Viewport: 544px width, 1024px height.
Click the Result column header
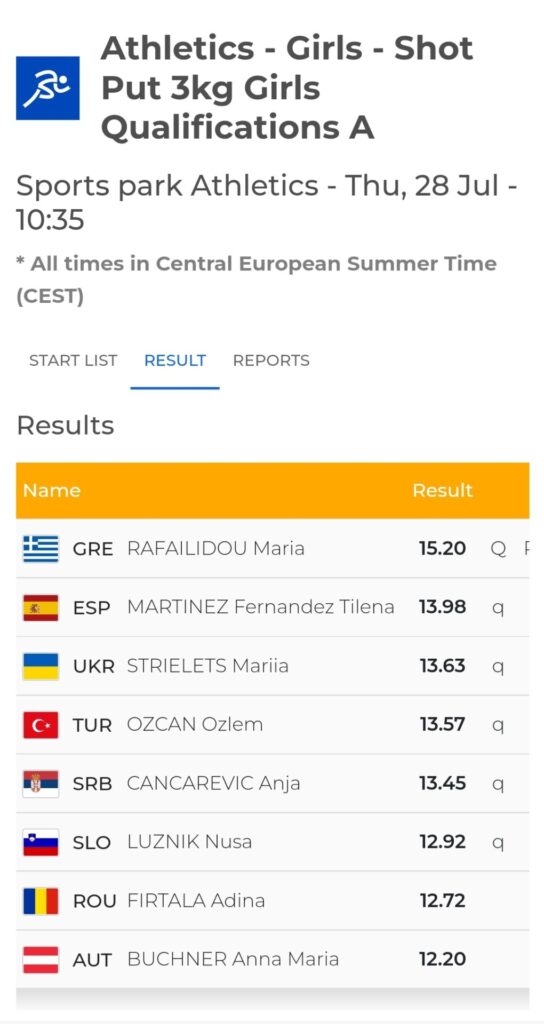442,490
